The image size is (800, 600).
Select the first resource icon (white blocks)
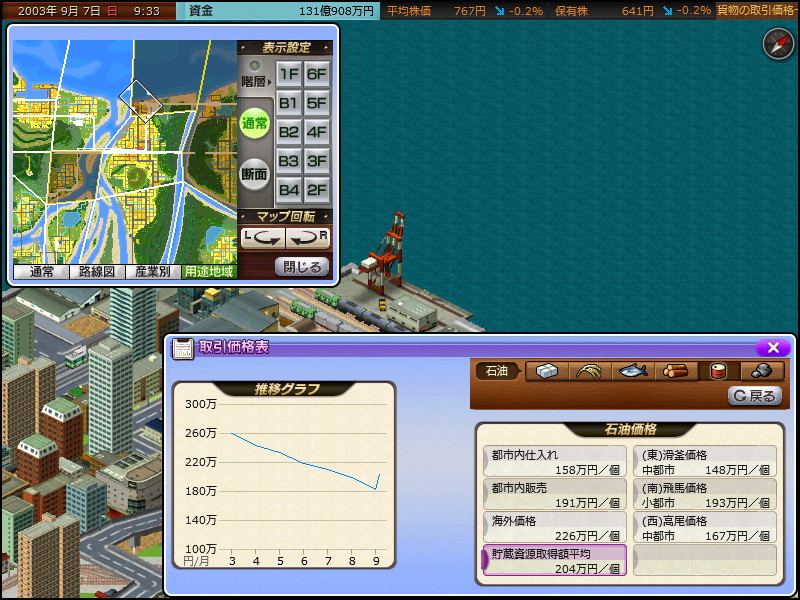[546, 371]
